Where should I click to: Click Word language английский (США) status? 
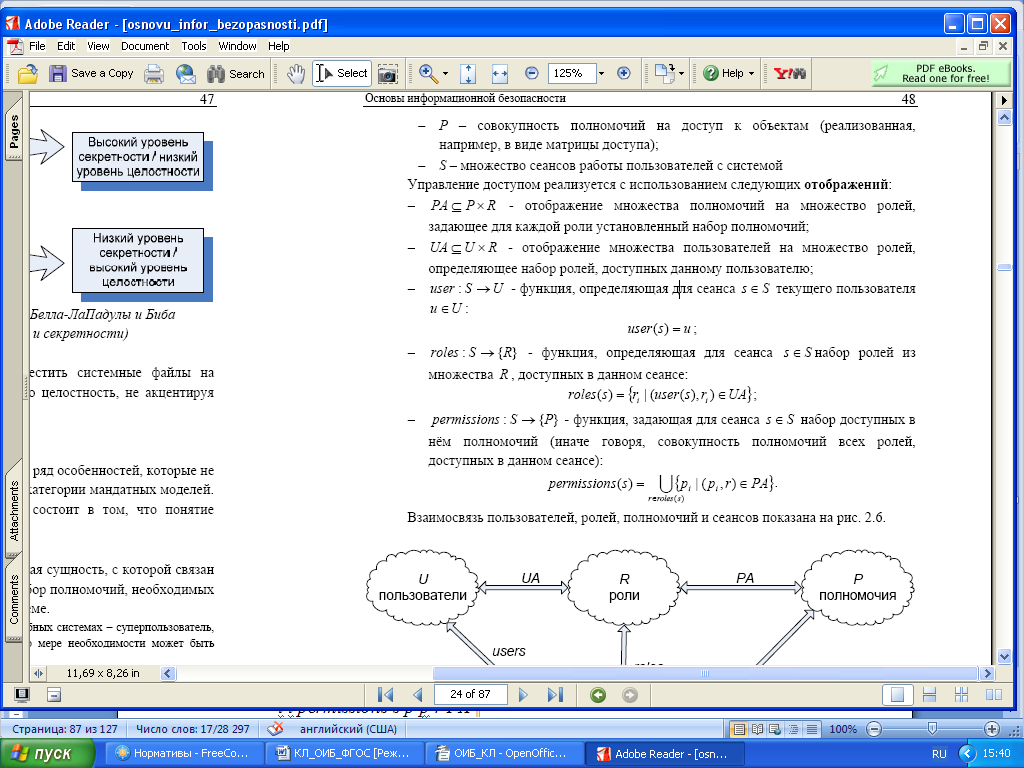point(348,729)
